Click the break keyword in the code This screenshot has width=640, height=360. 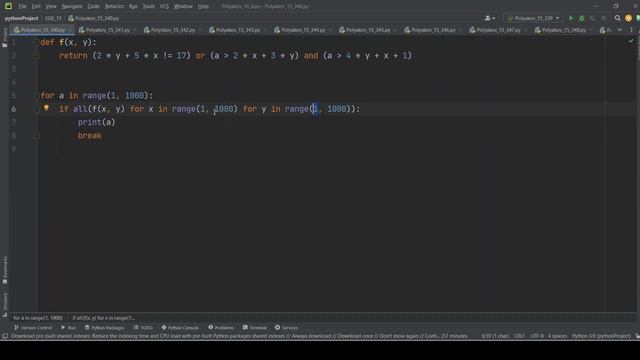pos(89,136)
